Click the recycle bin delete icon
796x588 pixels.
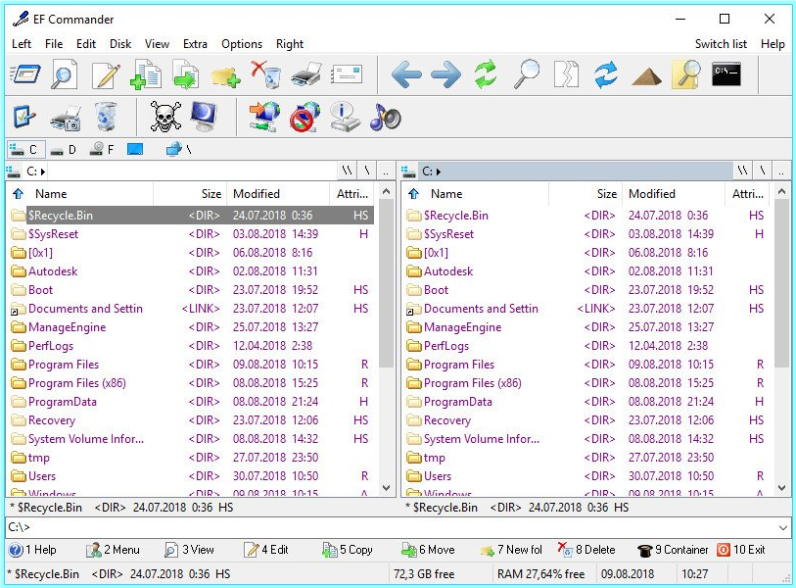click(x=266, y=75)
